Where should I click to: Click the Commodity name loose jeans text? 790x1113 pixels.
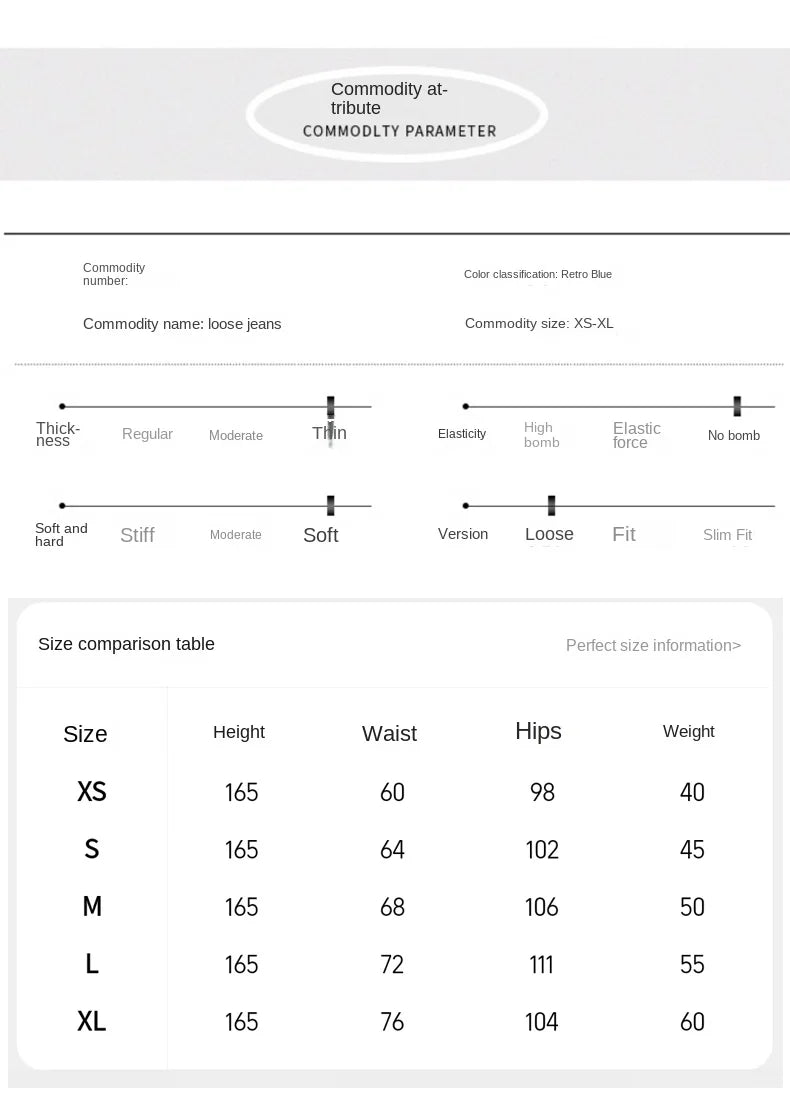[182, 324]
